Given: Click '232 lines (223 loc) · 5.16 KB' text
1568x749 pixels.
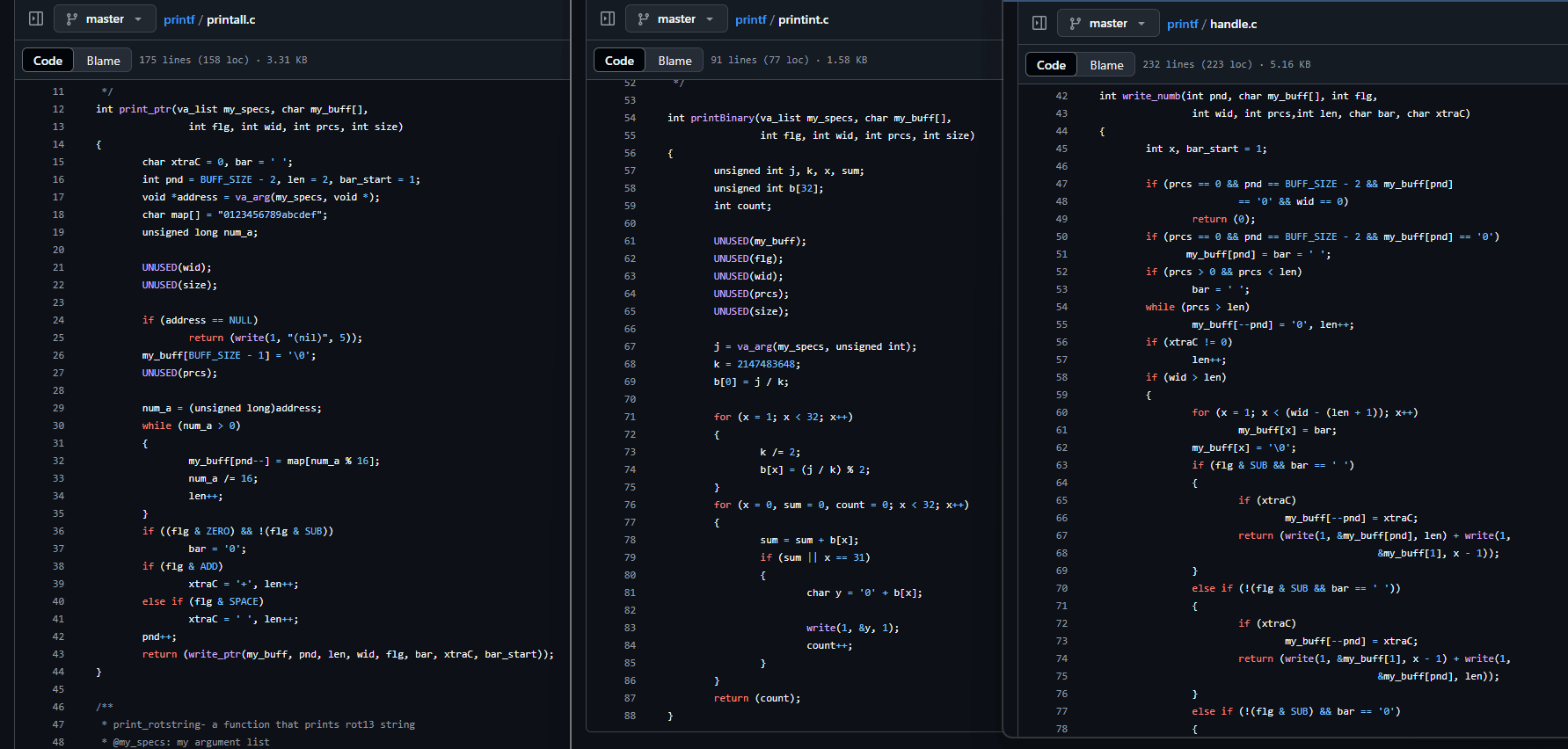Looking at the screenshot, I should tap(1226, 64).
